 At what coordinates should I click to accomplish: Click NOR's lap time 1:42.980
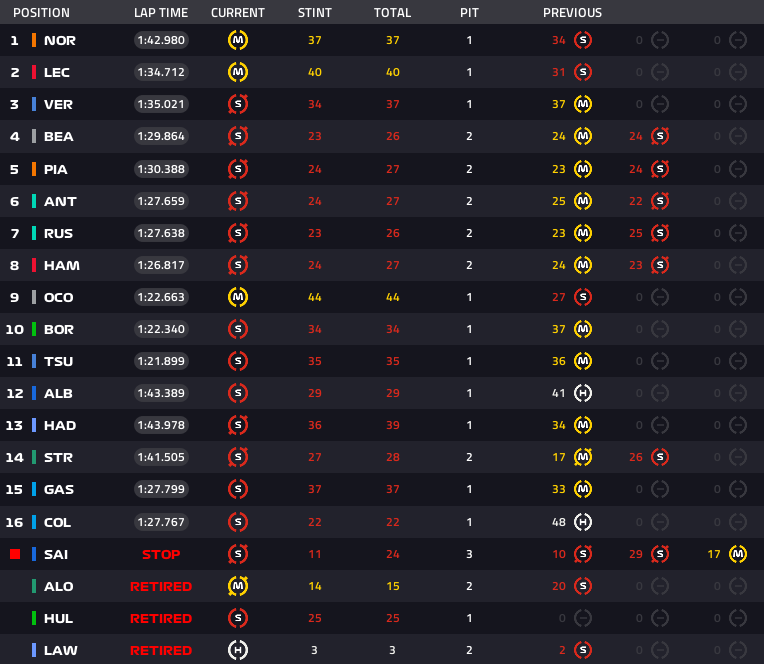161,41
